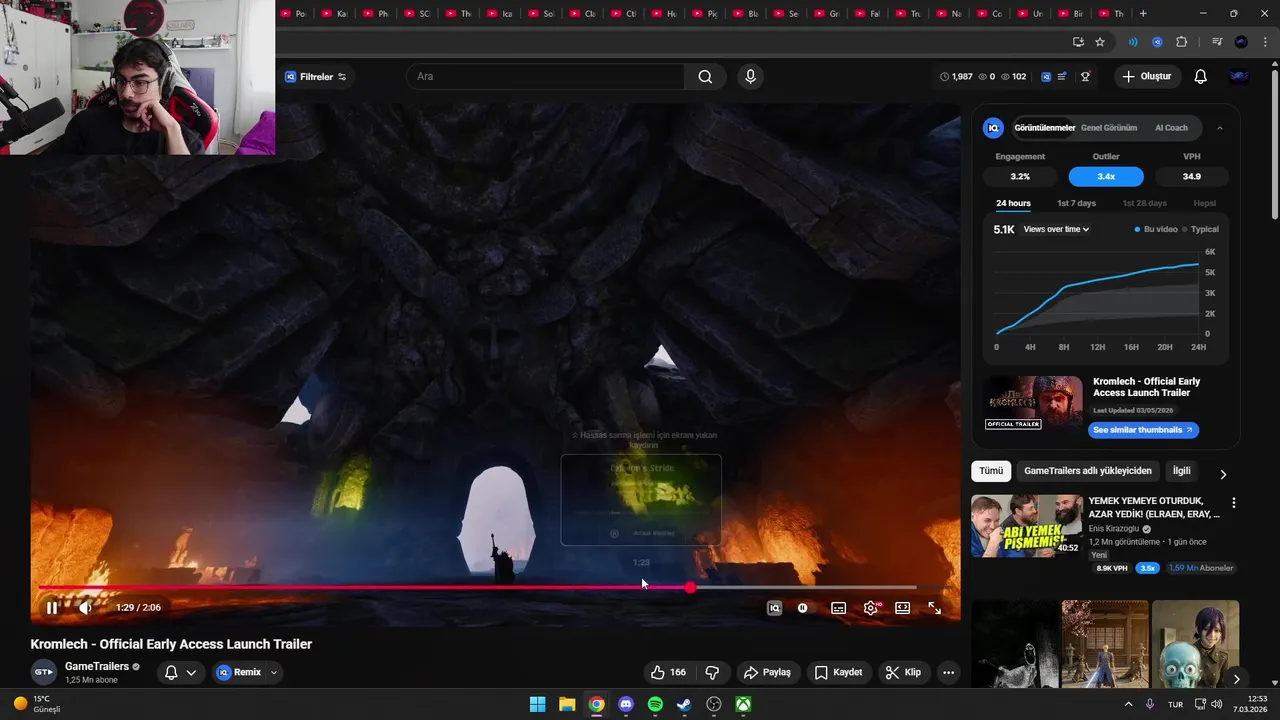This screenshot has height=720, width=1280.
Task: Click the Oluştur create button
Action: click(x=1146, y=76)
